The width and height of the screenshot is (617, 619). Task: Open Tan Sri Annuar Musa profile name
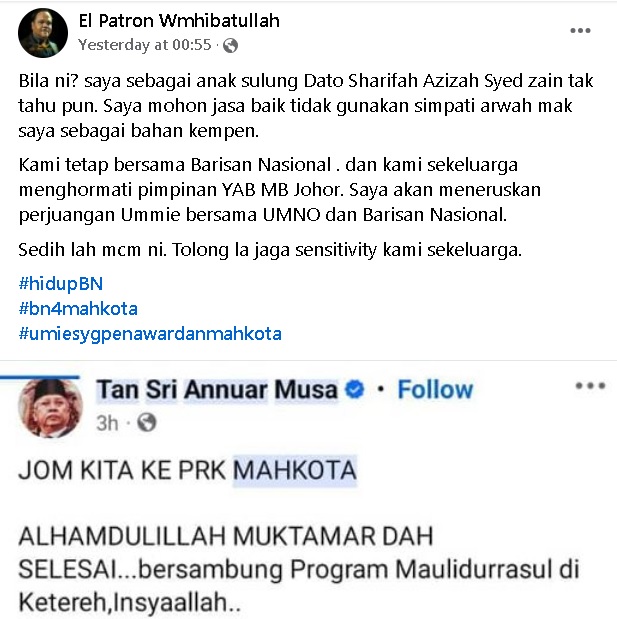point(217,390)
